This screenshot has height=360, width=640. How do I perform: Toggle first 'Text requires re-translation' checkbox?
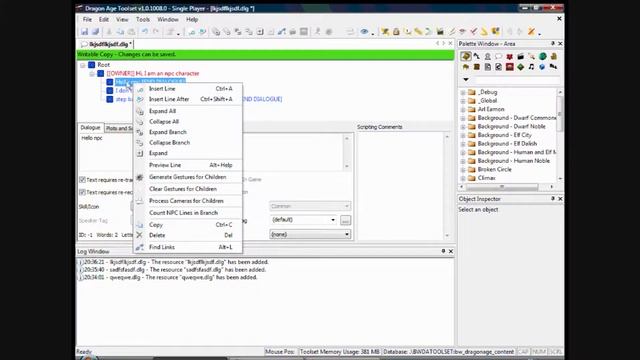[x=82, y=180]
